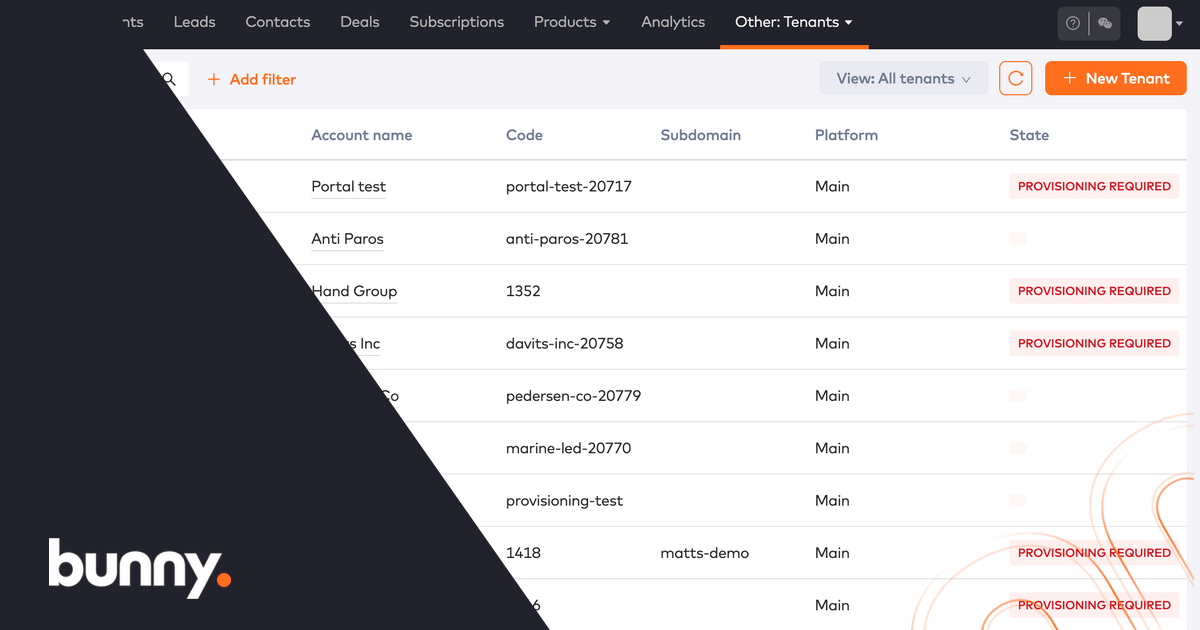
Task: Click the search magnifier icon
Action: 169,79
